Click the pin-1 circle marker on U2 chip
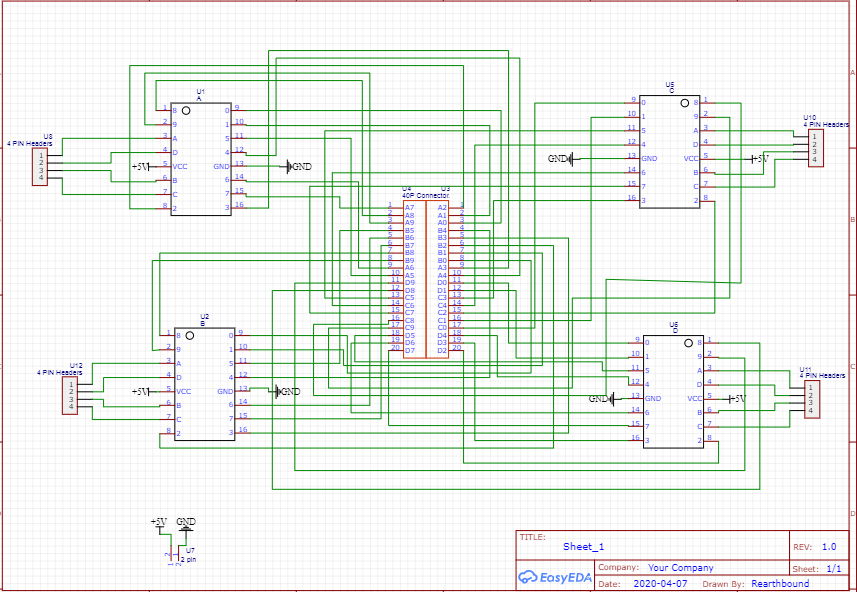857x592 pixels. click(x=190, y=336)
